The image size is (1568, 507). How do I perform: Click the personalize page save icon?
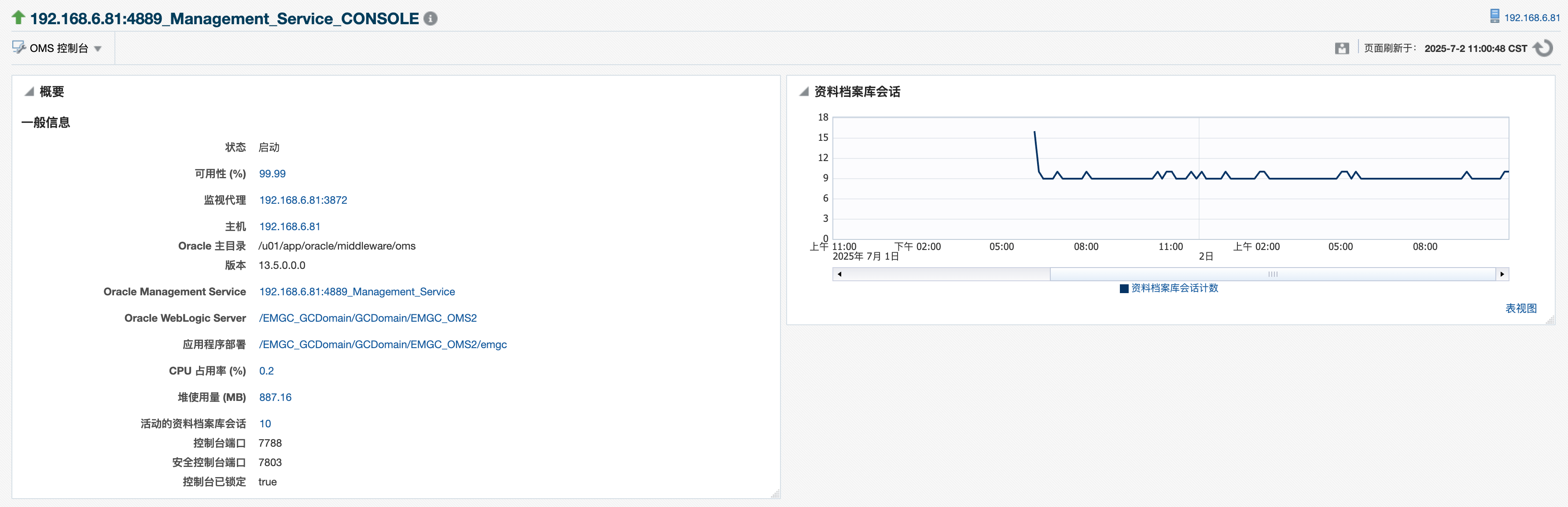point(1342,48)
